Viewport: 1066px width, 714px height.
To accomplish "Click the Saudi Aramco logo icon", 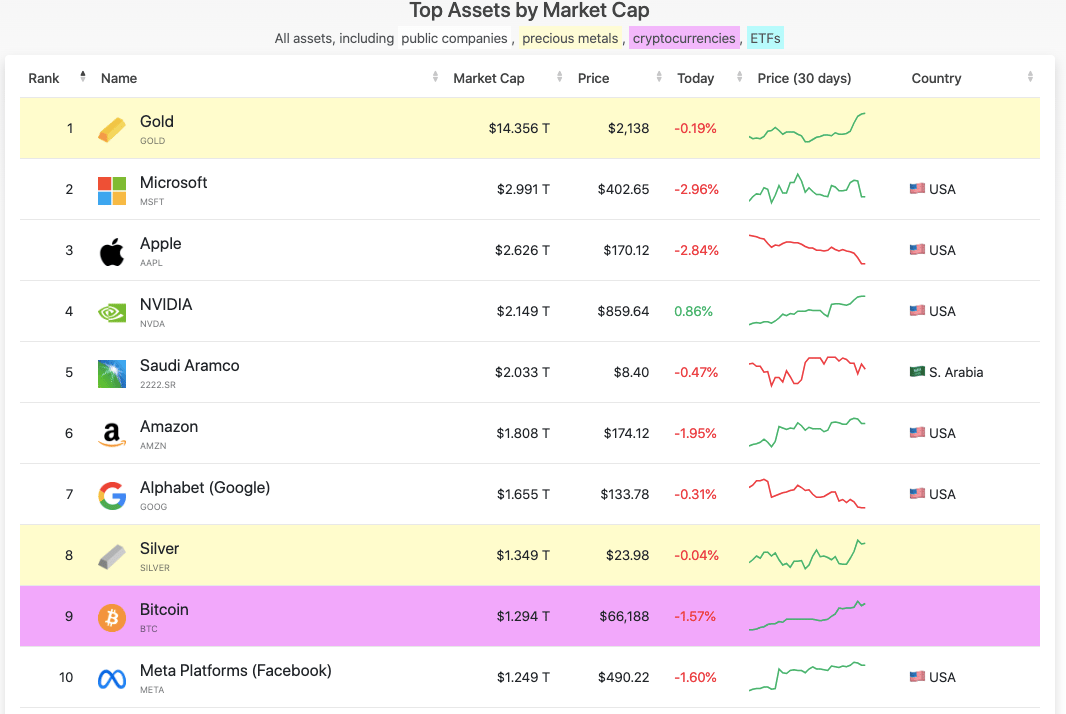I will coord(111,373).
